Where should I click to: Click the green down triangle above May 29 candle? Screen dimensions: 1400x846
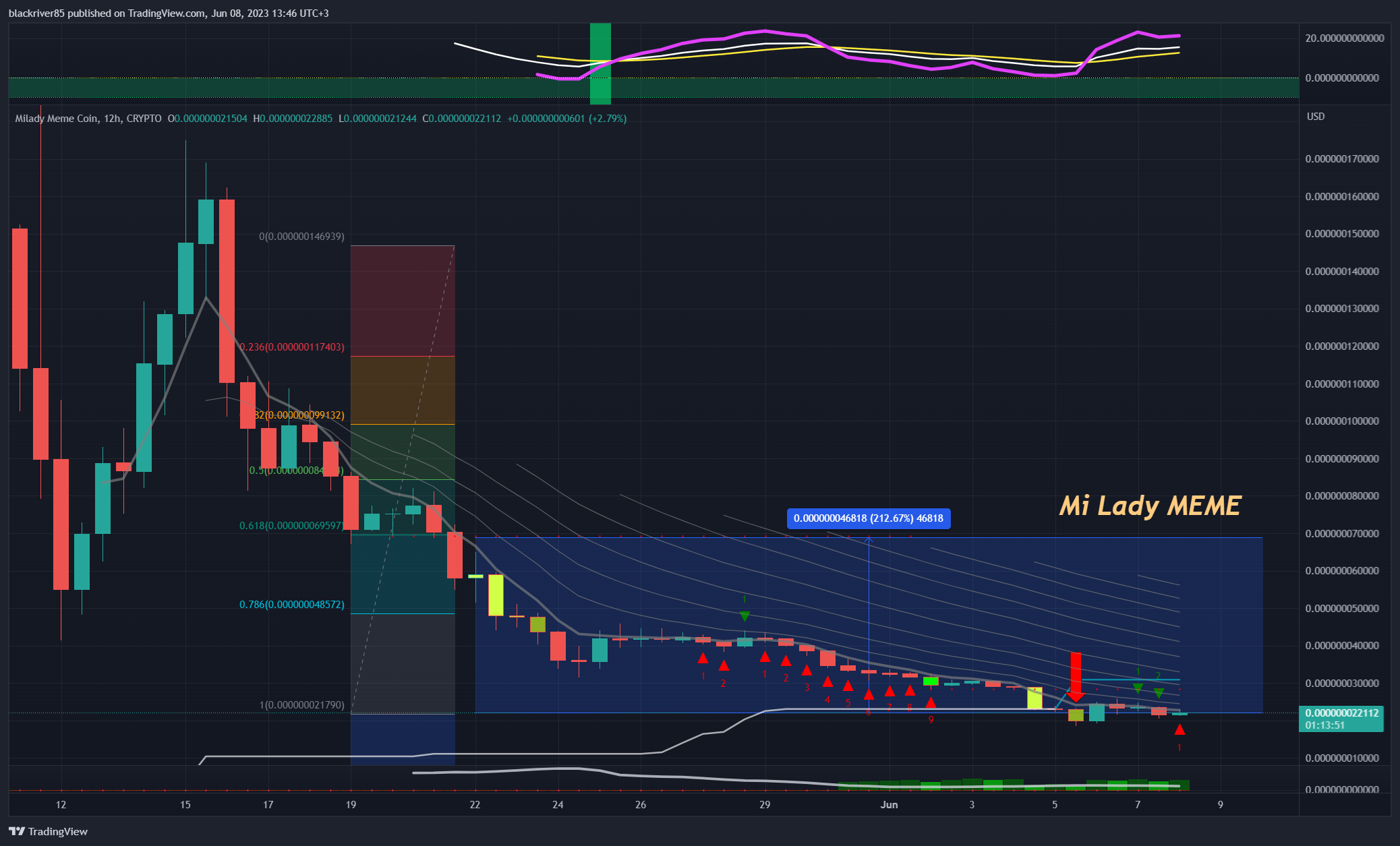point(745,616)
